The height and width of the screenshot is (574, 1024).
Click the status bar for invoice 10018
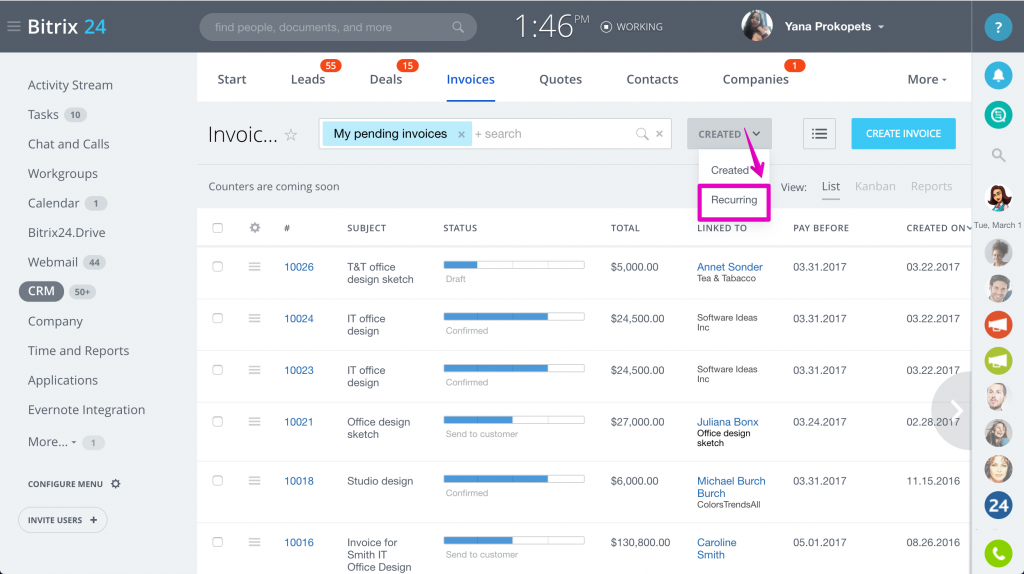click(x=514, y=479)
